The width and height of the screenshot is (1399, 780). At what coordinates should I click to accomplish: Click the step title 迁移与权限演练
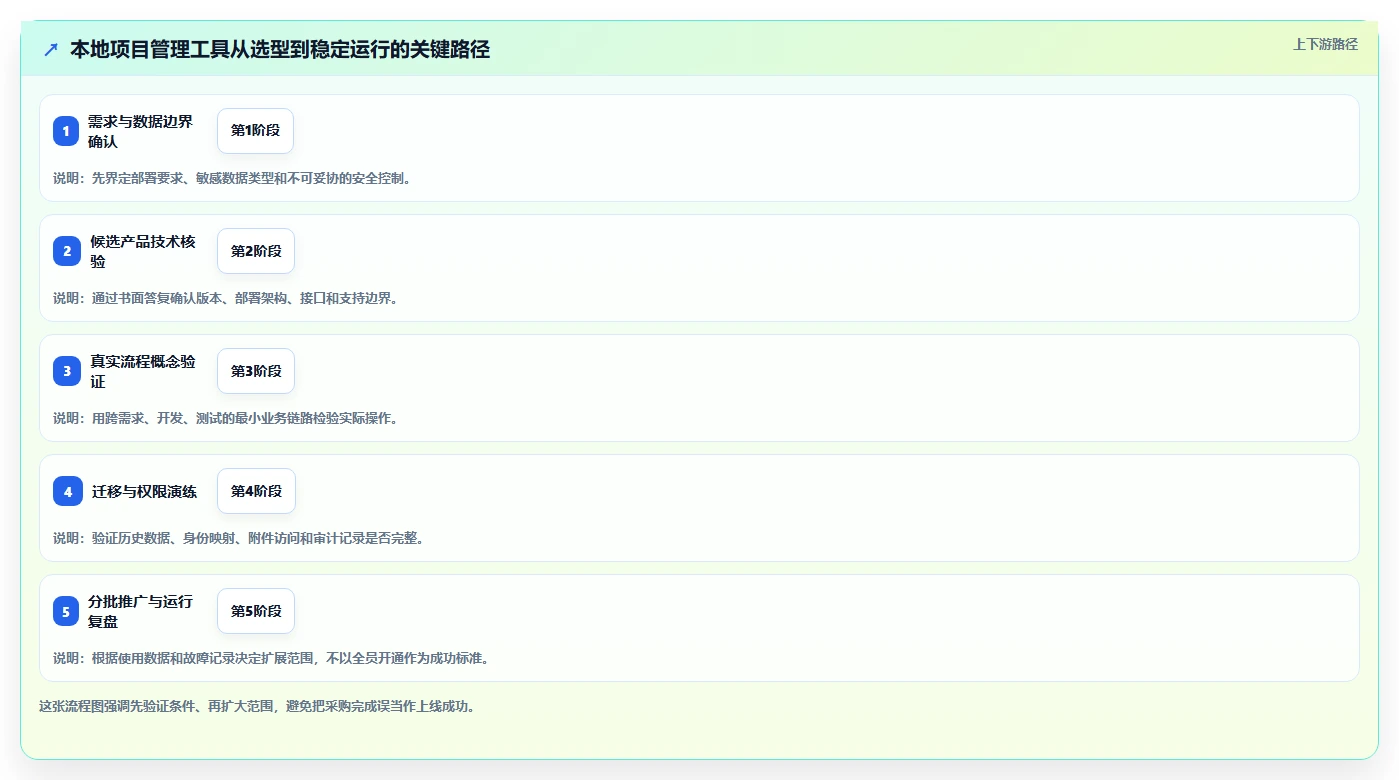[x=144, y=491]
